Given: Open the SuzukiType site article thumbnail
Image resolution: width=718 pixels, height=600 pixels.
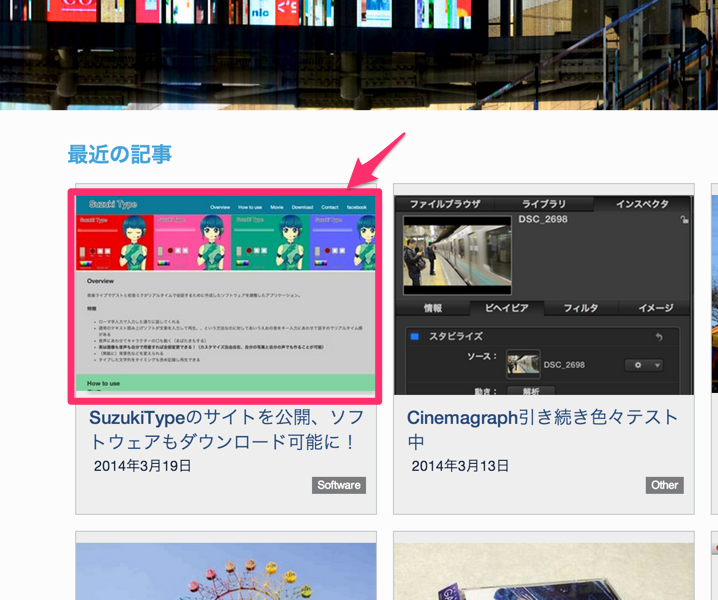Looking at the screenshot, I should tap(225, 295).
